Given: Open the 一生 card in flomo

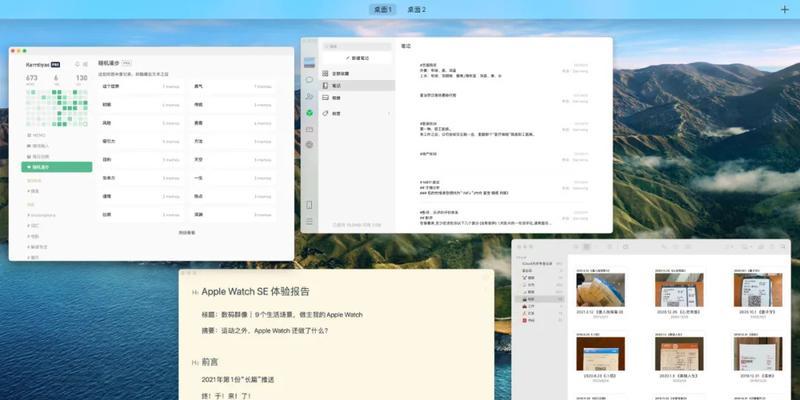Looking at the screenshot, I should click(x=234, y=178).
